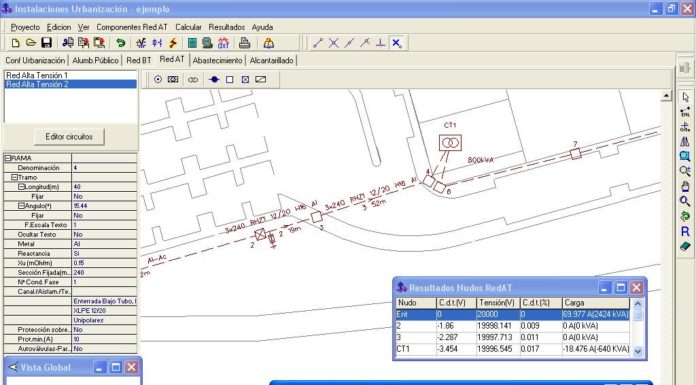Image resolution: width=696 pixels, height=385 pixels.
Task: Select the pan hand tool
Action: [685, 186]
